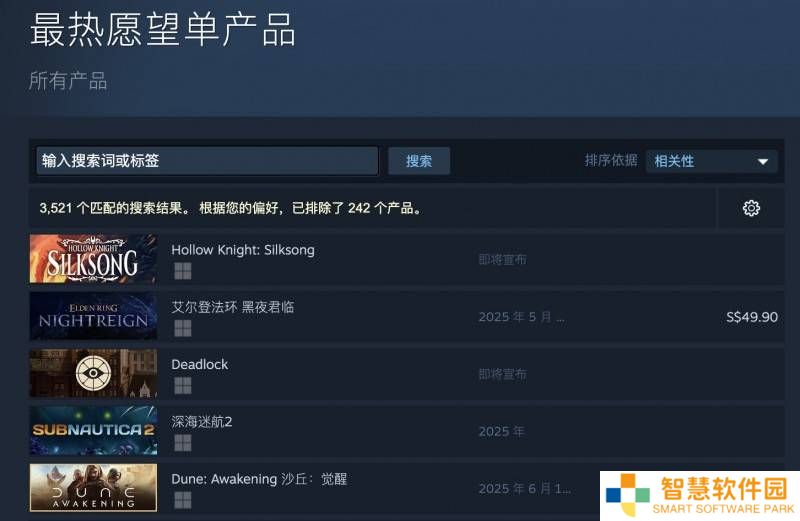800x521 pixels.
Task: Open the 智慧软件园 watermark logo
Action: [x=700, y=495]
